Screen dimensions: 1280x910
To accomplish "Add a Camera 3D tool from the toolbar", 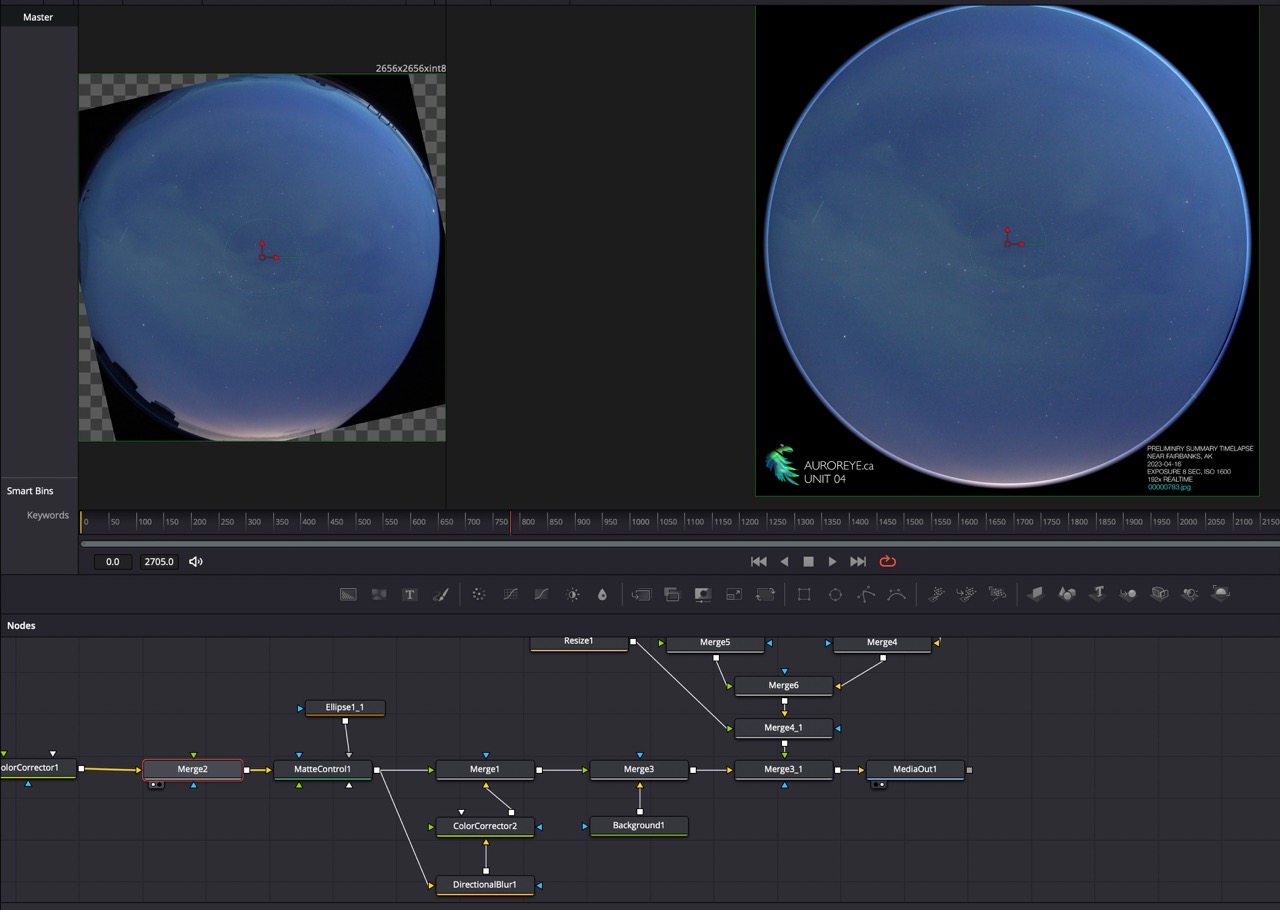I will [1160, 594].
